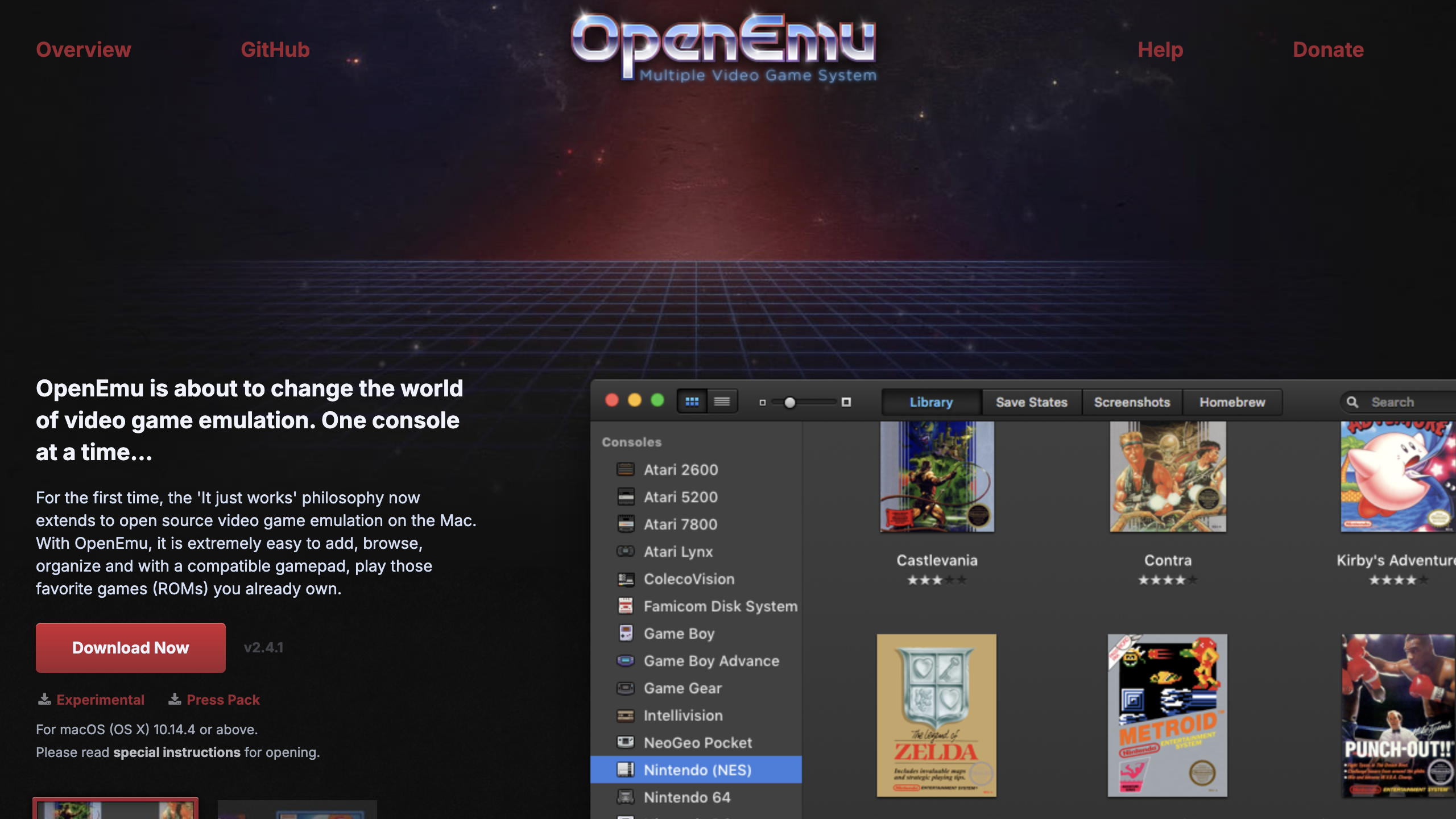Image resolution: width=1456 pixels, height=819 pixels.
Task: Select Intellivision in the console list
Action: [696, 715]
